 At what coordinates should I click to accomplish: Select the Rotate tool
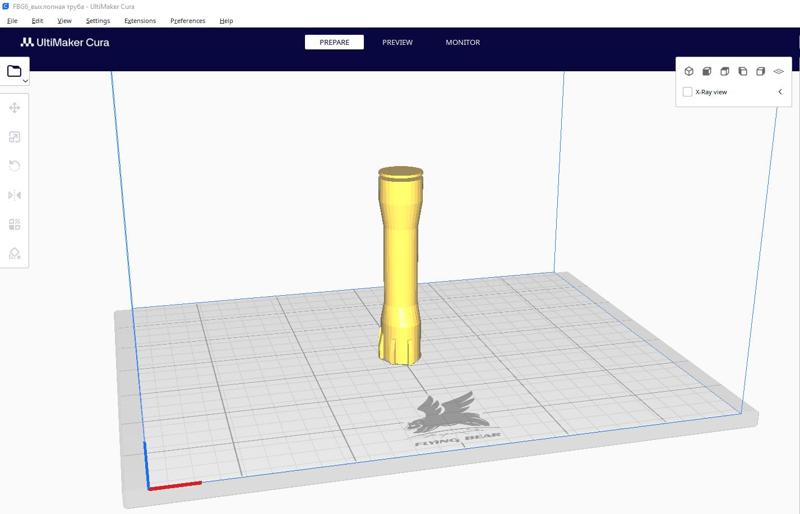tap(14, 166)
